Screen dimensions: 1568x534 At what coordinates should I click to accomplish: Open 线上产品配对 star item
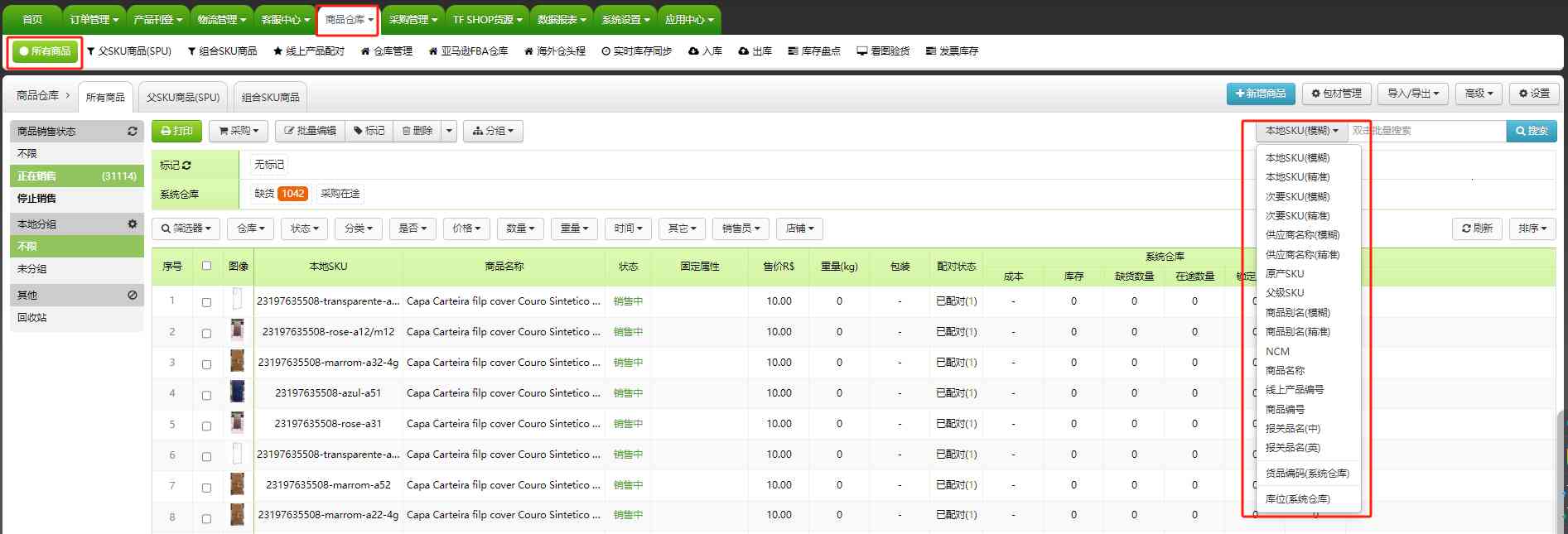coord(309,51)
